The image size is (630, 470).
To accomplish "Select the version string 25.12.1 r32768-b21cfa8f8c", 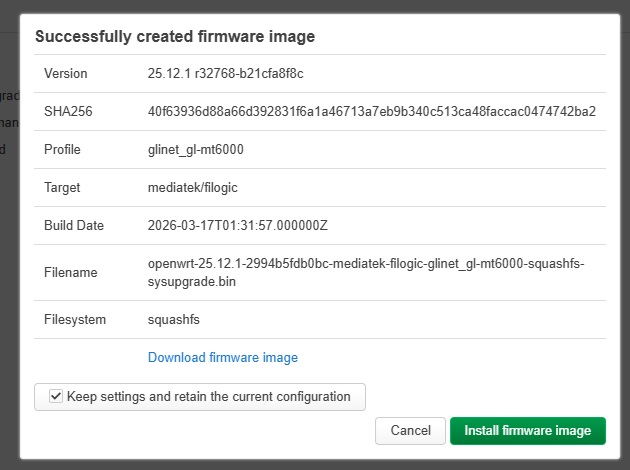I will pyautogui.click(x=225, y=74).
